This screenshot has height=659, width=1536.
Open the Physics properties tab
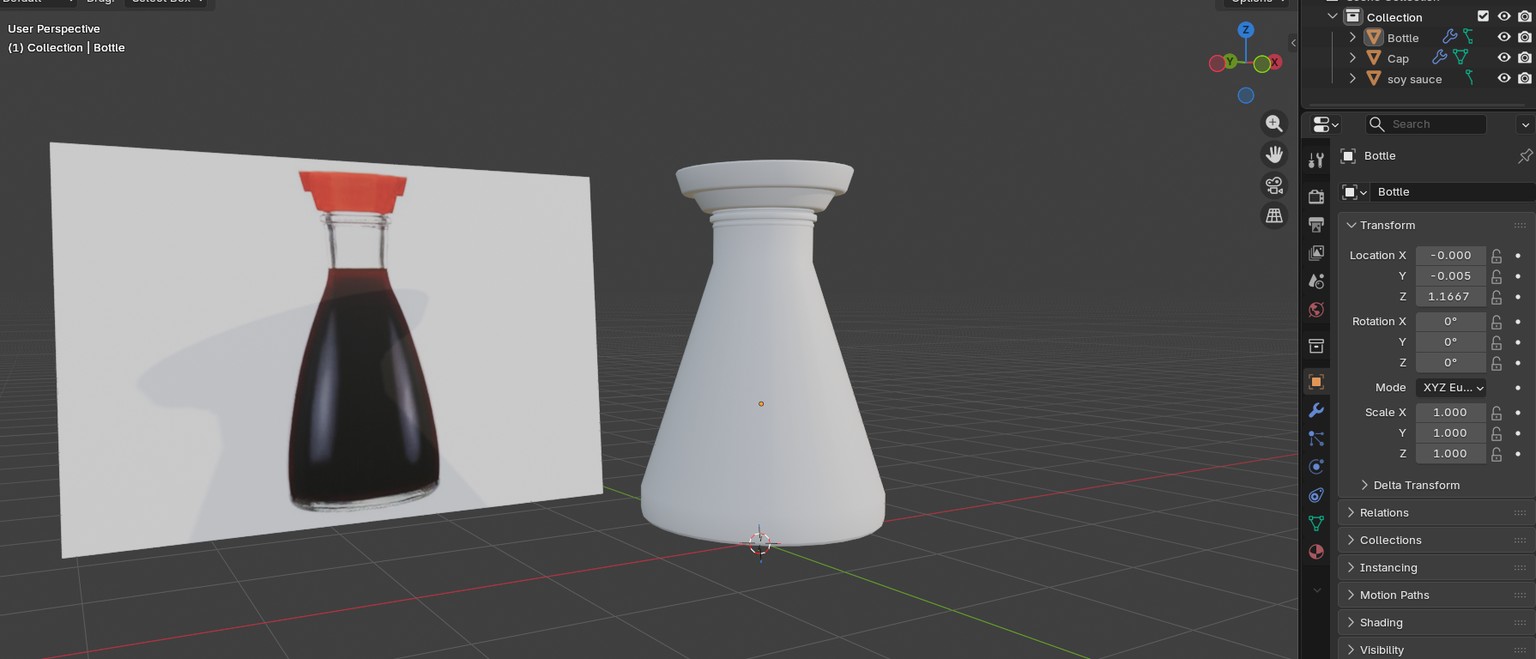[x=1316, y=466]
